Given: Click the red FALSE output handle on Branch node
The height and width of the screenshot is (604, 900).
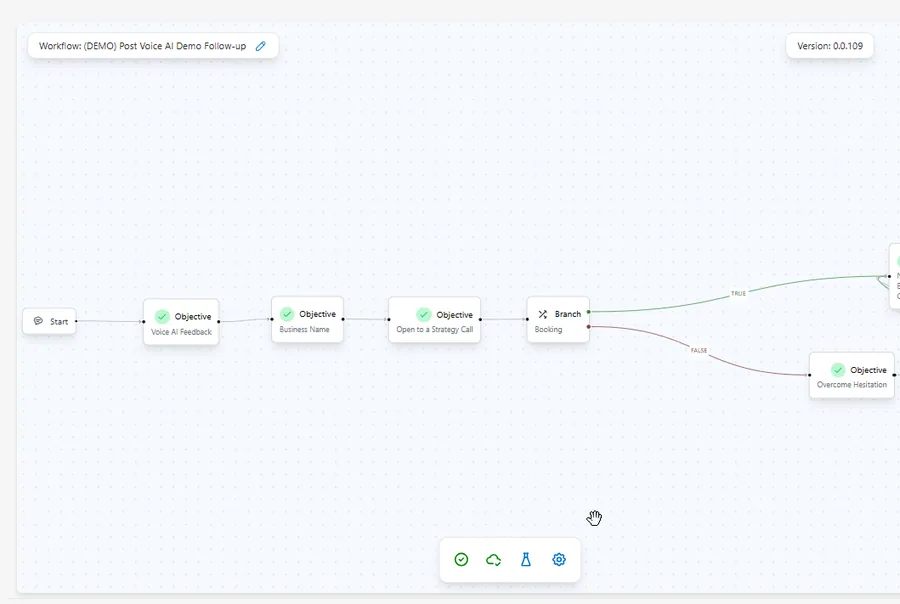Looking at the screenshot, I should click(x=589, y=327).
